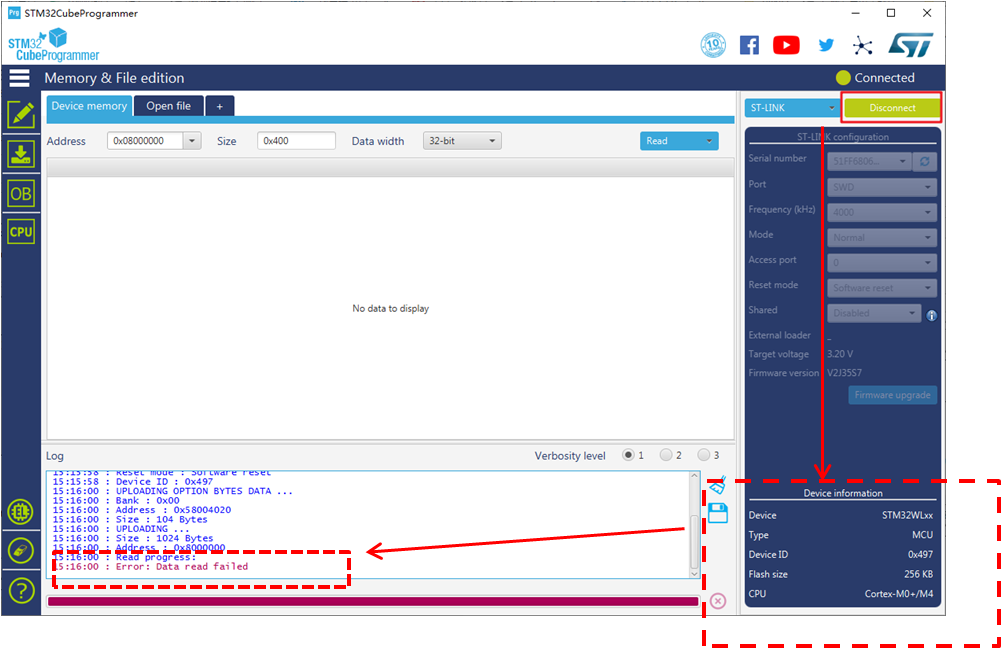The image size is (1002, 649).
Task: Open the help question mark icon
Action: (x=21, y=591)
